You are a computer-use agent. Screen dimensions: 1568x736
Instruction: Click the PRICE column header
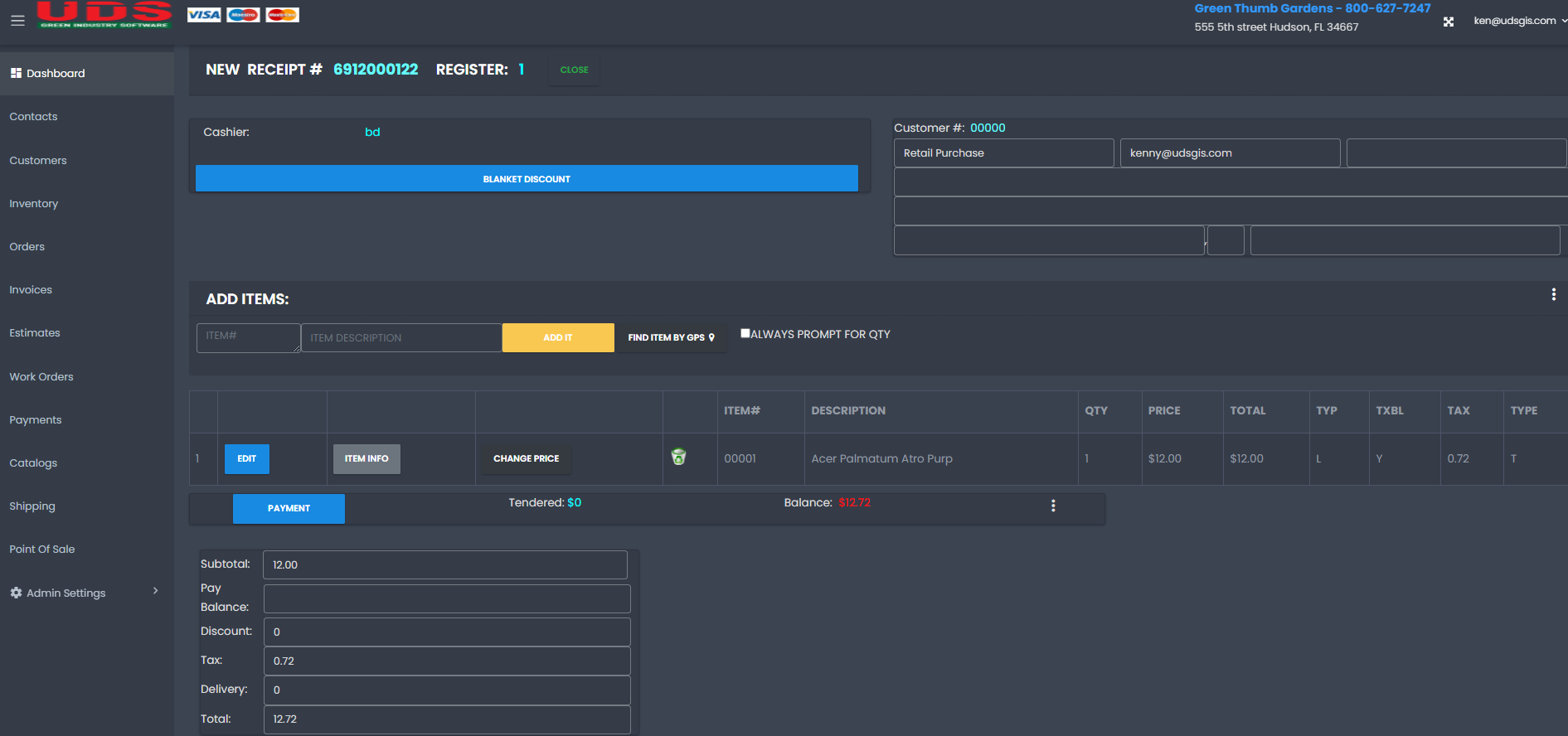(1164, 410)
